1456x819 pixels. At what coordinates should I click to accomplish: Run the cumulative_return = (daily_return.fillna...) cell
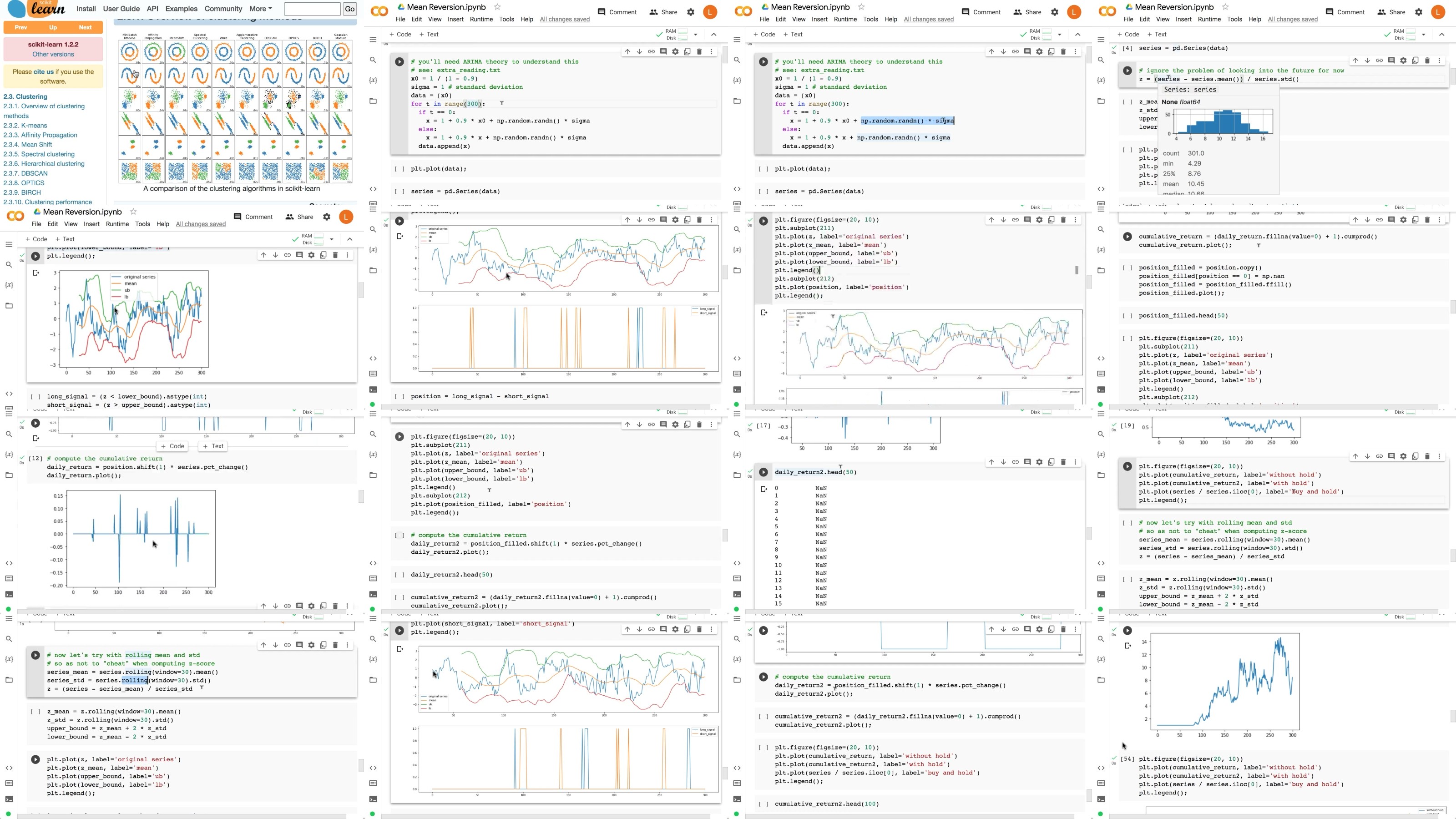click(x=1127, y=237)
